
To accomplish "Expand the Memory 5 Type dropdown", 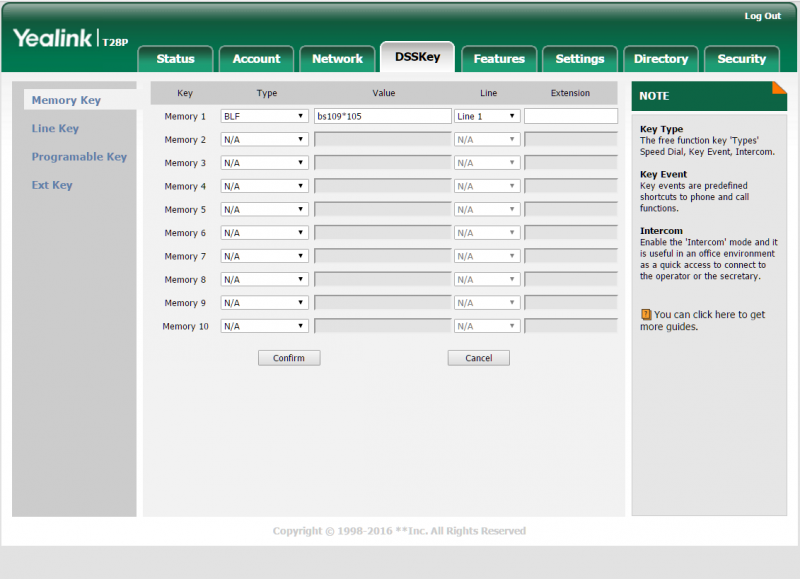I will [264, 210].
